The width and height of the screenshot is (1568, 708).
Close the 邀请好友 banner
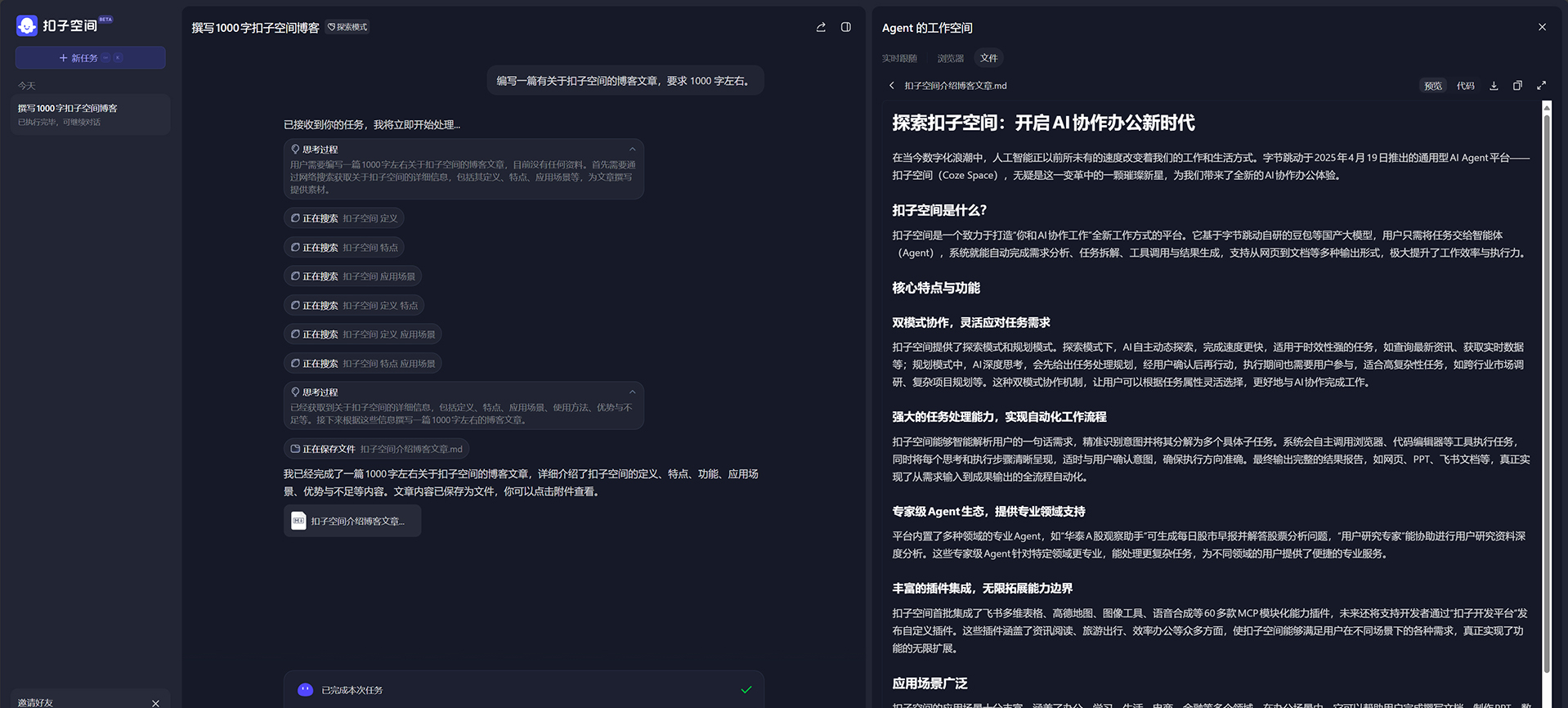[155, 702]
